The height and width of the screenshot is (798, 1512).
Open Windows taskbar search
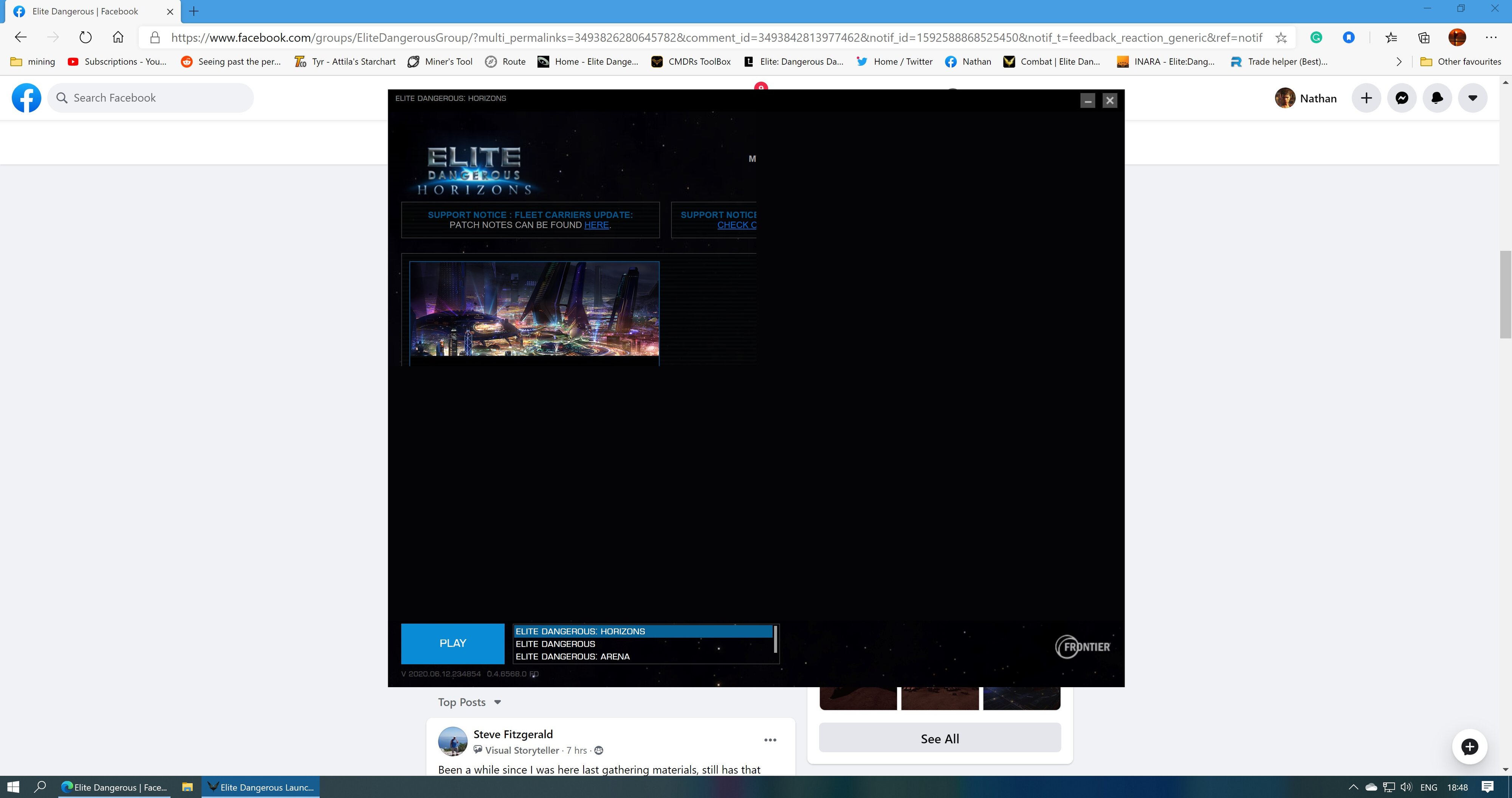coord(40,787)
